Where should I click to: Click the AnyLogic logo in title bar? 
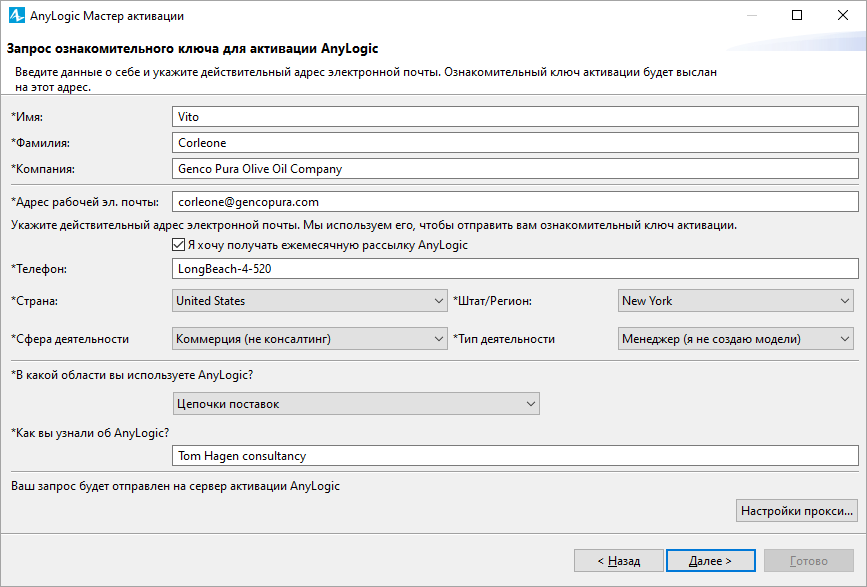(17, 15)
